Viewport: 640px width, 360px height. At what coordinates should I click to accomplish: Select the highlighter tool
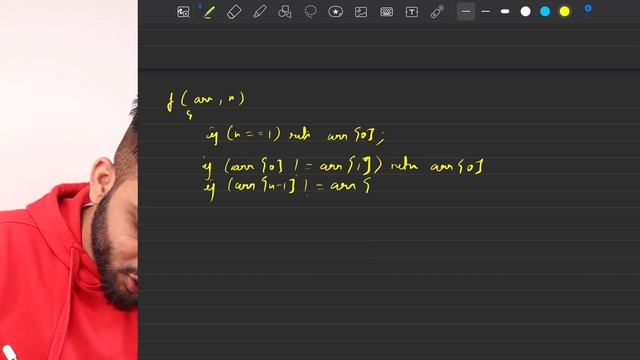tap(260, 12)
